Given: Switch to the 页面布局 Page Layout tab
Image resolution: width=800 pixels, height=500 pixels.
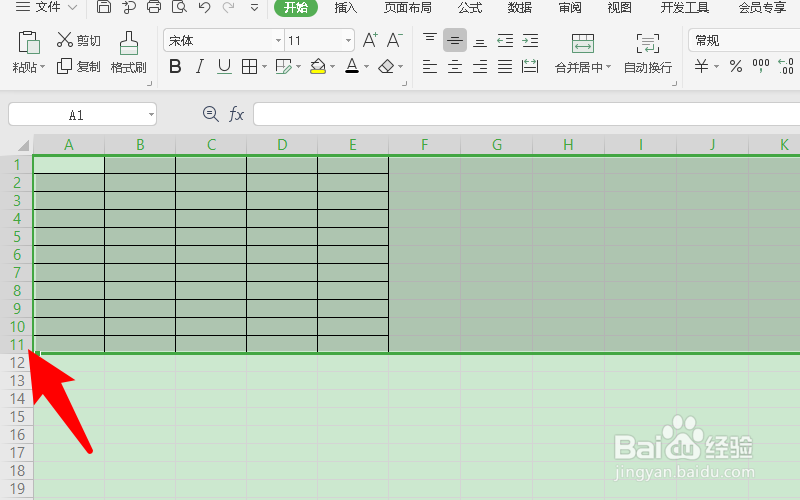Looking at the screenshot, I should (408, 8).
